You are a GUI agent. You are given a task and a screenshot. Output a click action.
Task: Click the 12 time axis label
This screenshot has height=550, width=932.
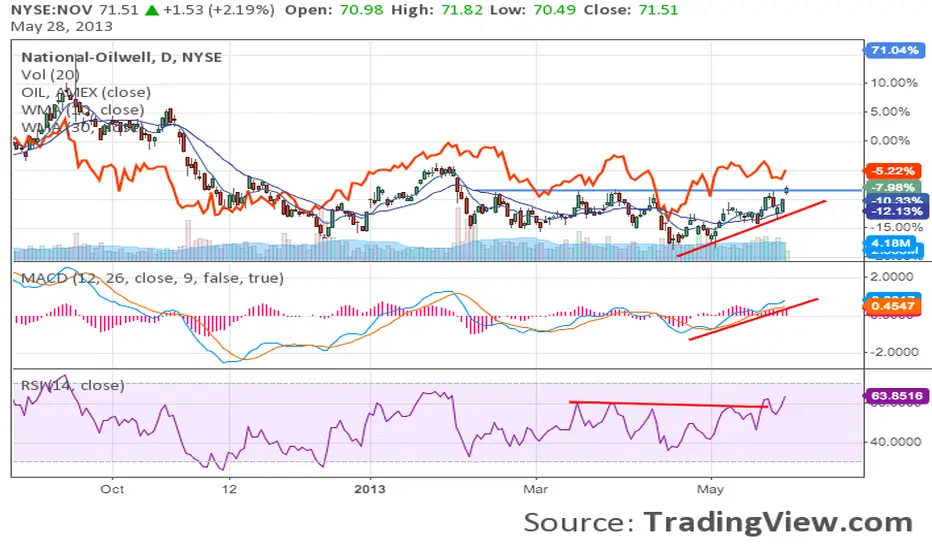tap(229, 489)
